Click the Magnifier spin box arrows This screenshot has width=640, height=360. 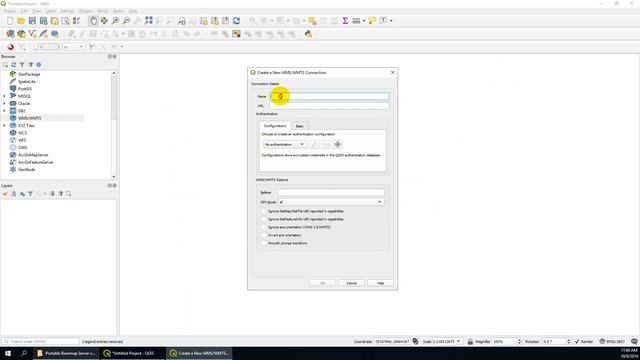[x=519, y=342]
